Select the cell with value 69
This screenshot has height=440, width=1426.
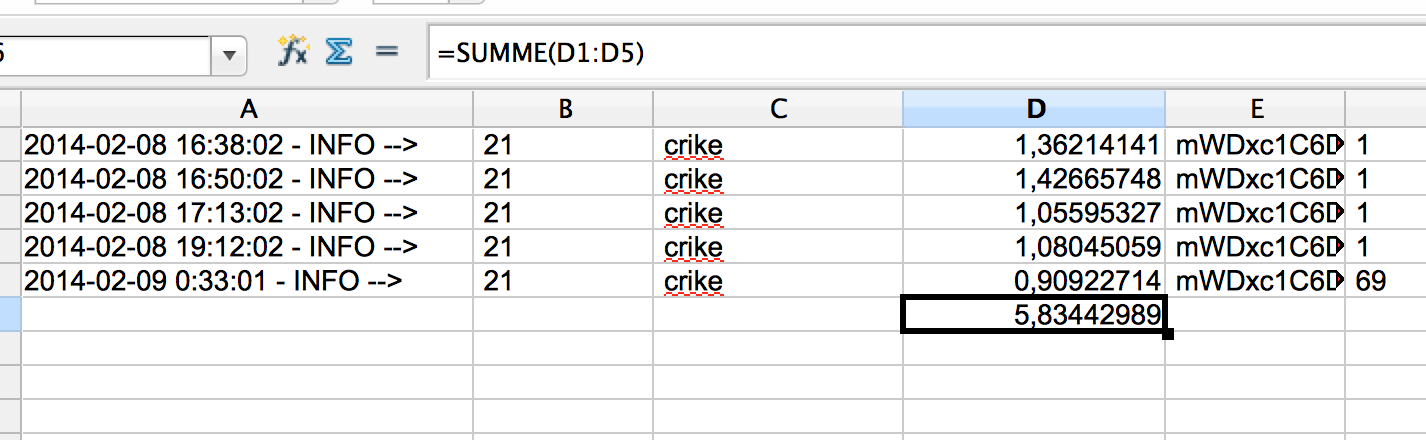tap(1385, 281)
